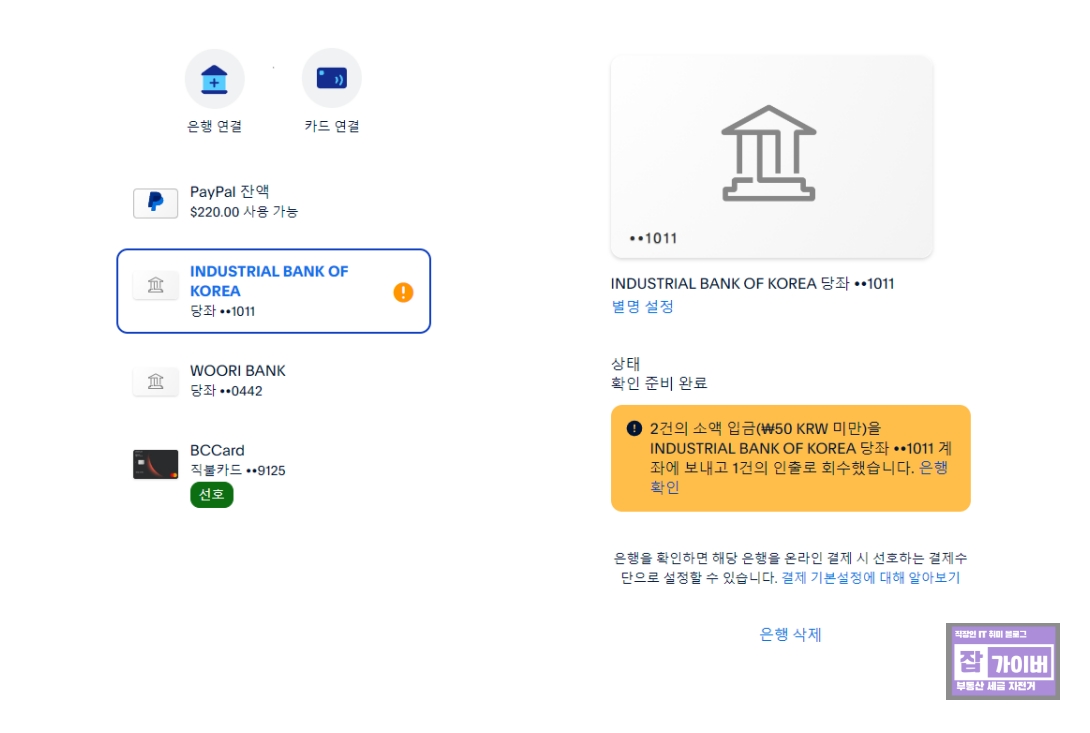This screenshot has width=1090, height=733.
Task: Click the Woori Bank building icon
Action: pyautogui.click(x=156, y=381)
